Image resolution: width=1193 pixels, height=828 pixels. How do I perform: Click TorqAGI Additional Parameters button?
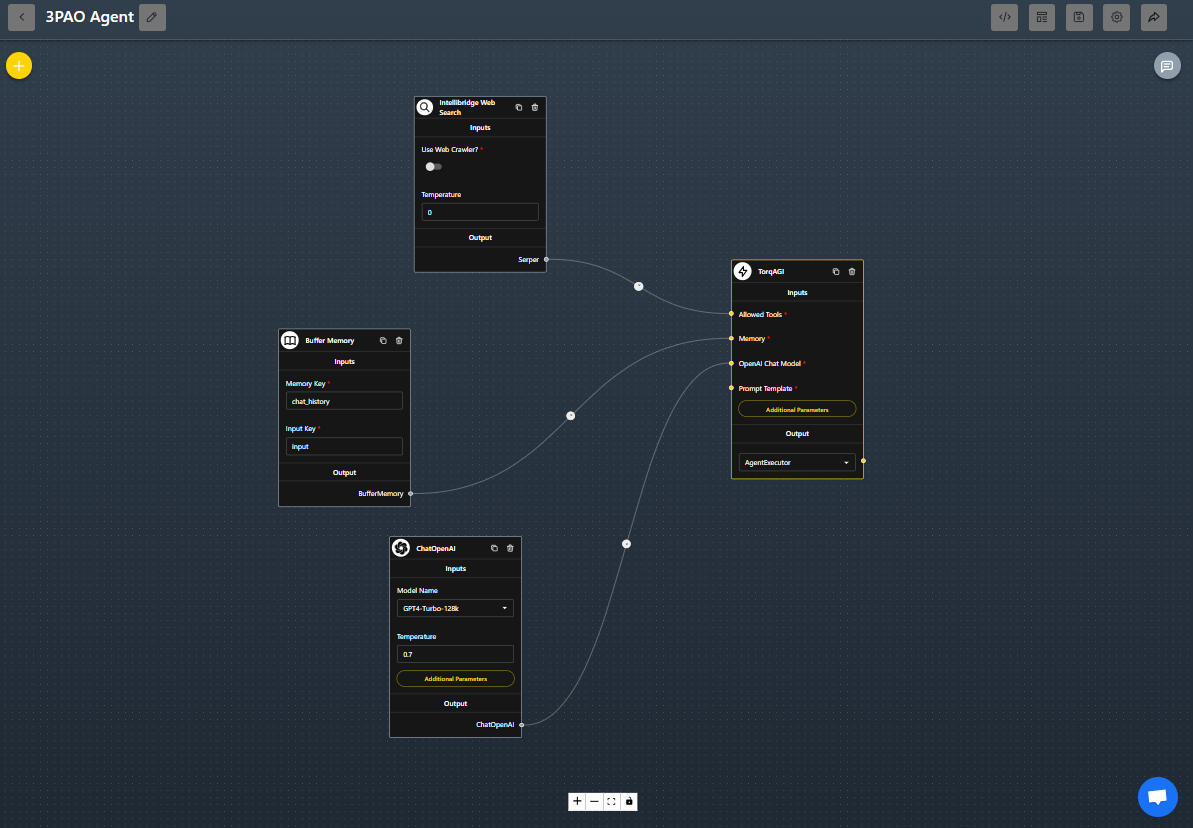click(x=797, y=409)
